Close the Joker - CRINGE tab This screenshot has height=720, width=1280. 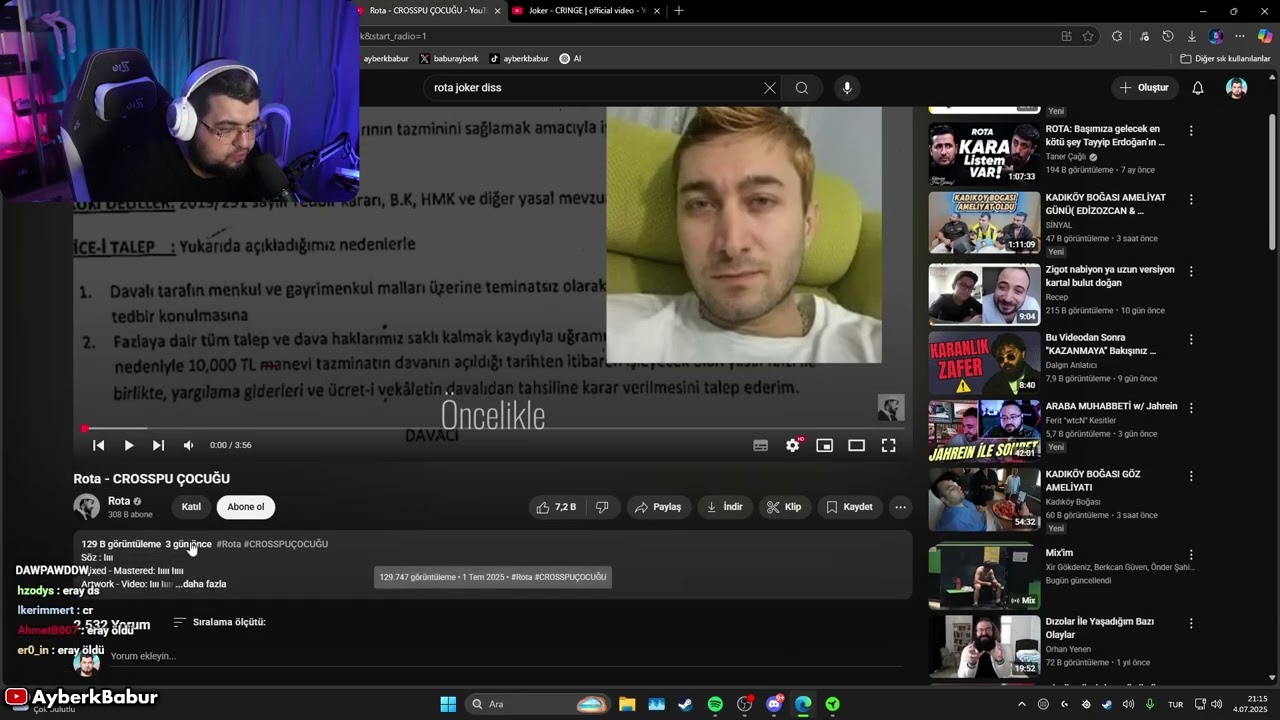pos(655,11)
